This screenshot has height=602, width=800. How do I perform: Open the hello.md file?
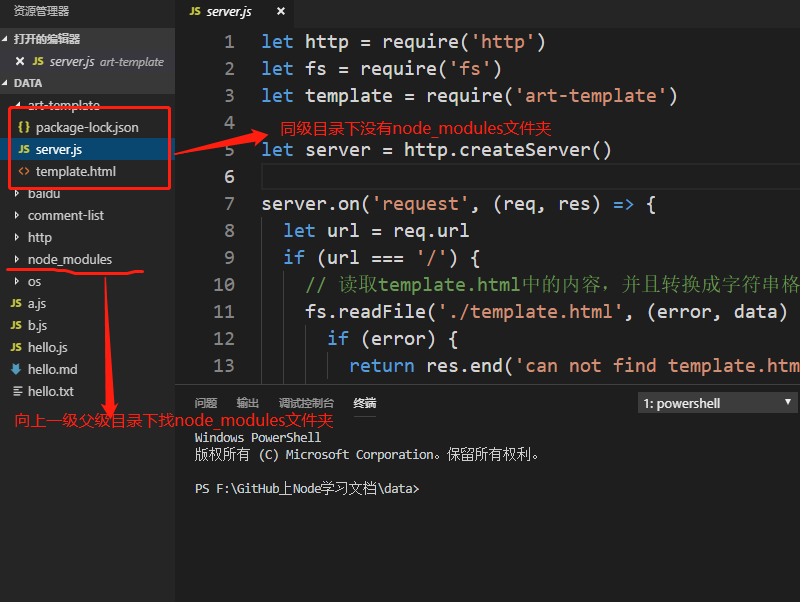point(87,369)
